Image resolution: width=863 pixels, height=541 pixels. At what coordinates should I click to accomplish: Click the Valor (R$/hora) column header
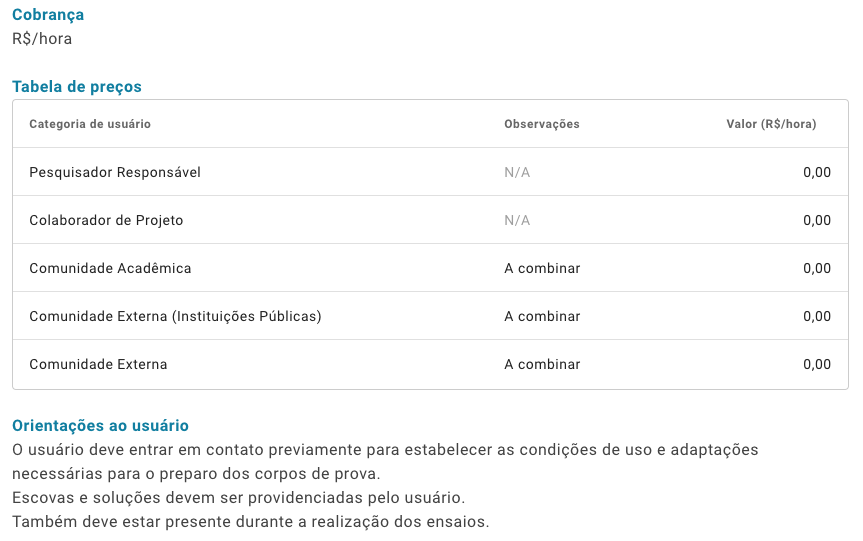(771, 124)
